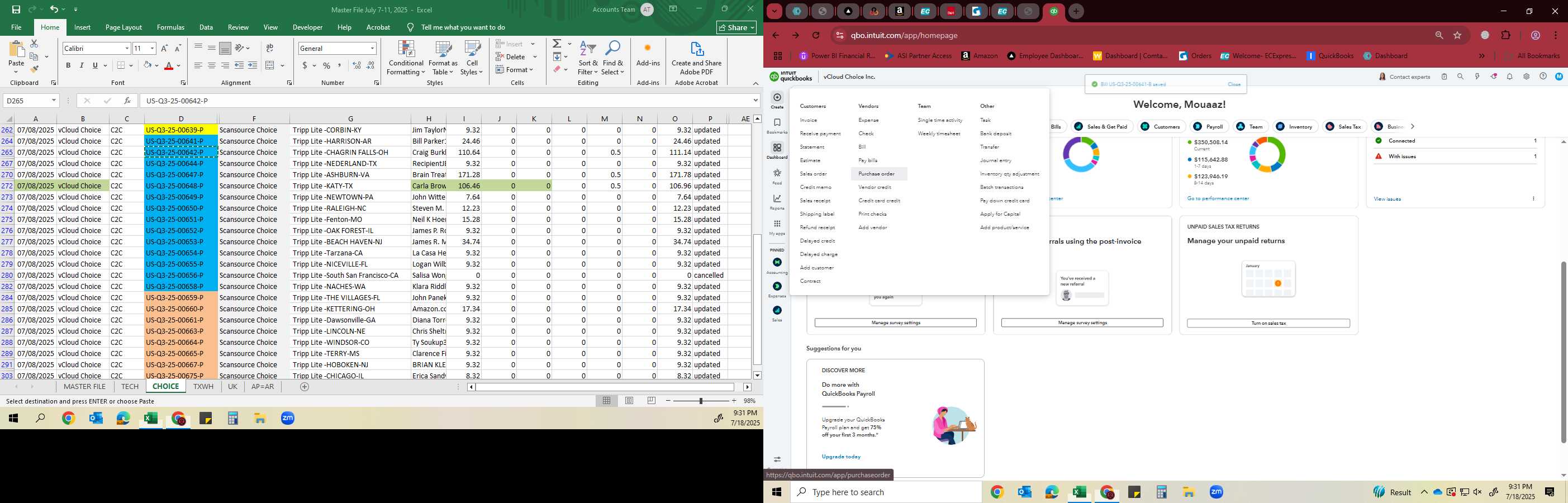This screenshot has width=1568, height=503.
Task: Switch to Page Break Preview view
Action: coord(652,401)
